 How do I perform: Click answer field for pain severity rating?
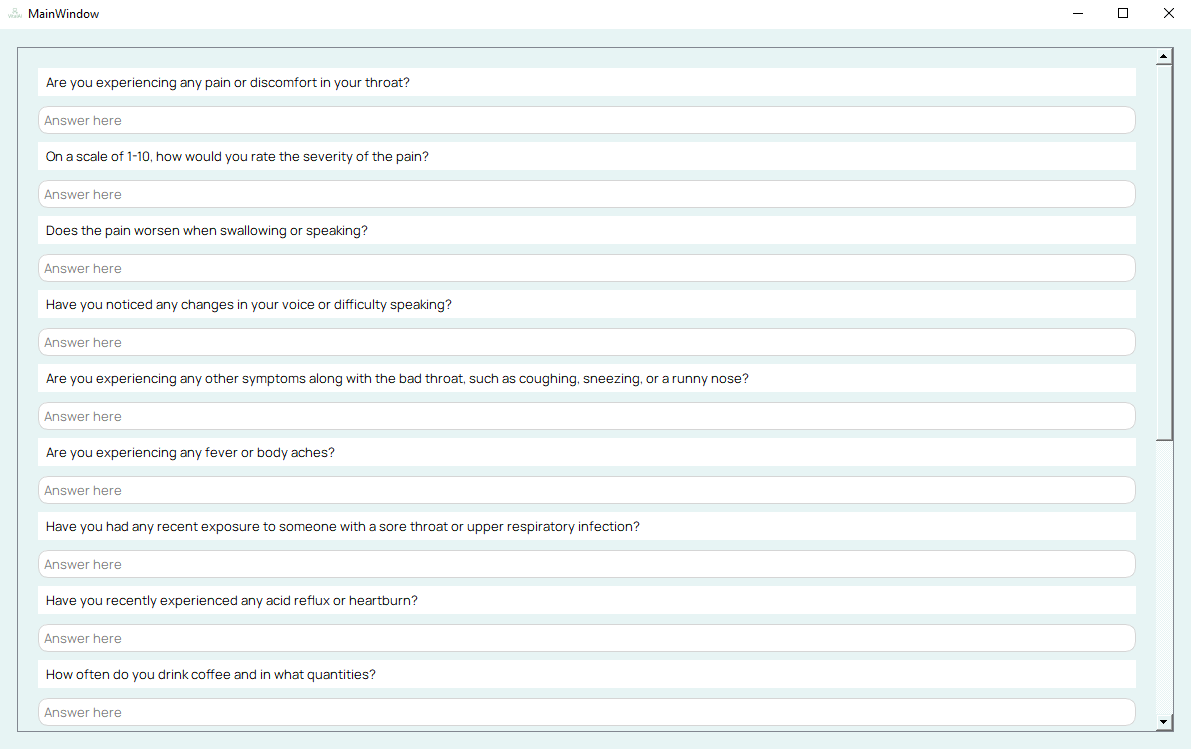click(x=586, y=194)
